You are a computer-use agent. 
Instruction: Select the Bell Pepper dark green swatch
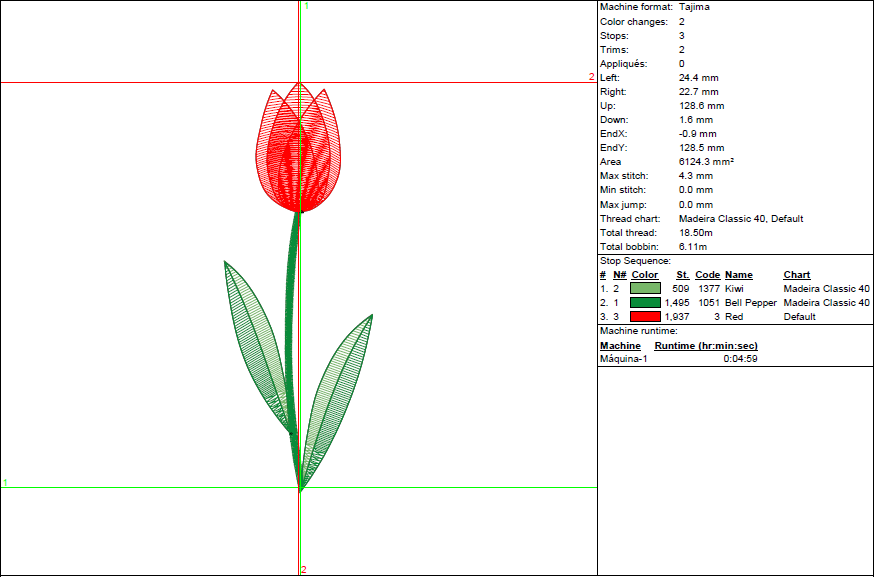point(645,302)
